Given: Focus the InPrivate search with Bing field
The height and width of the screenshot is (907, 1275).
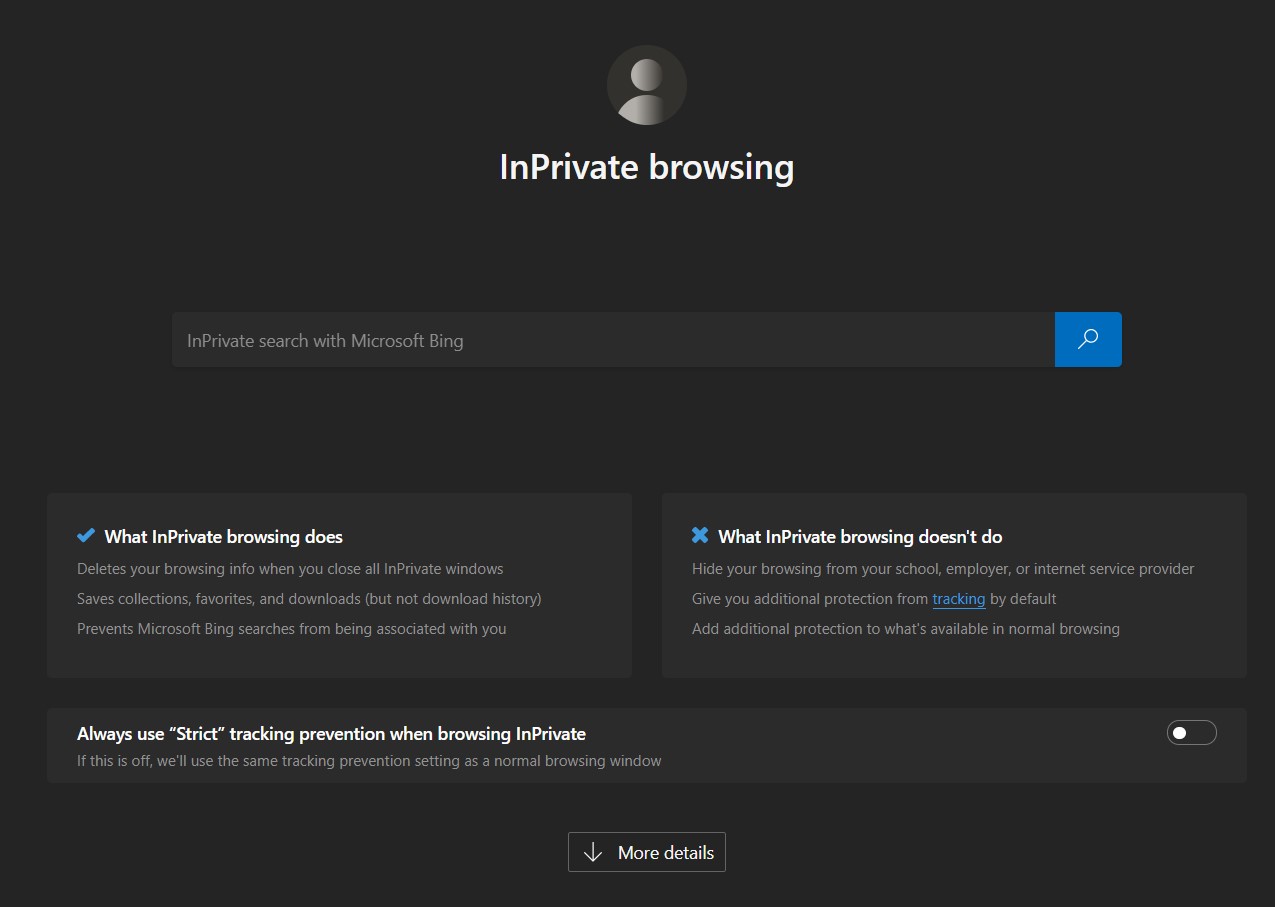Looking at the screenshot, I should pyautogui.click(x=612, y=340).
